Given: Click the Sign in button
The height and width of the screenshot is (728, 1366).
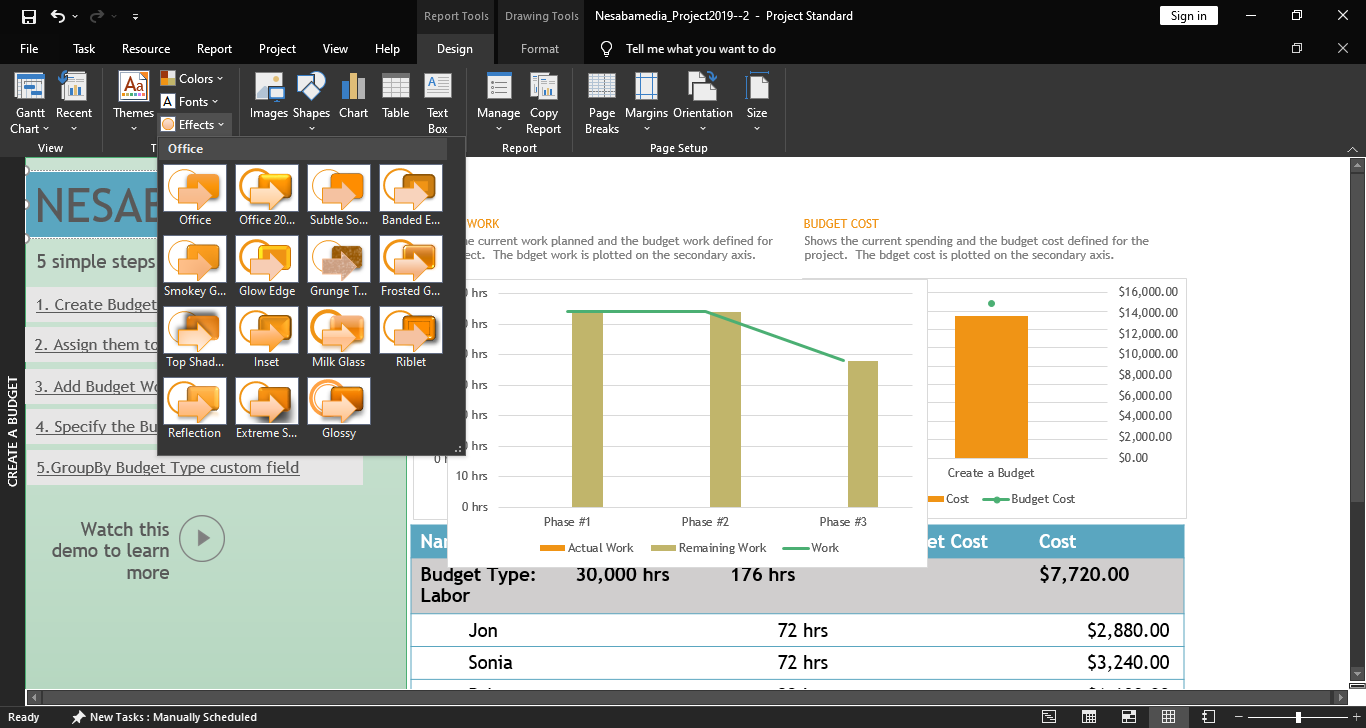Looking at the screenshot, I should pyautogui.click(x=1188, y=15).
